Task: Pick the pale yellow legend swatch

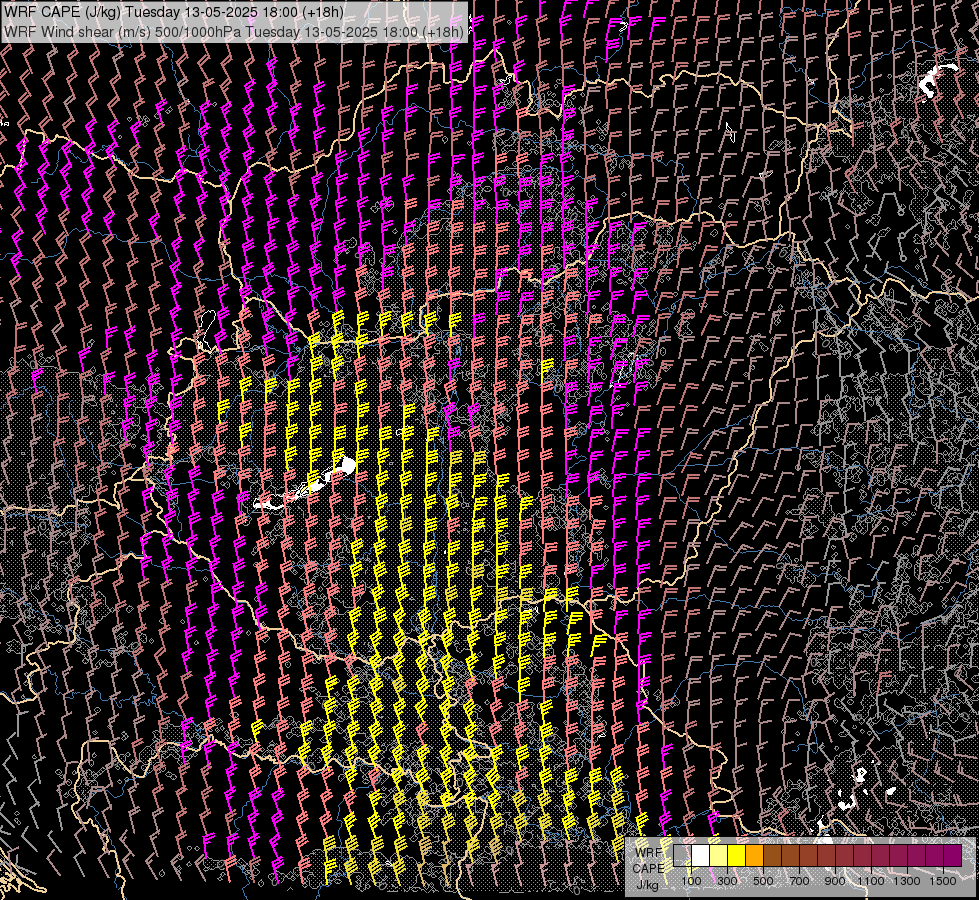Action: pyautogui.click(x=719, y=856)
